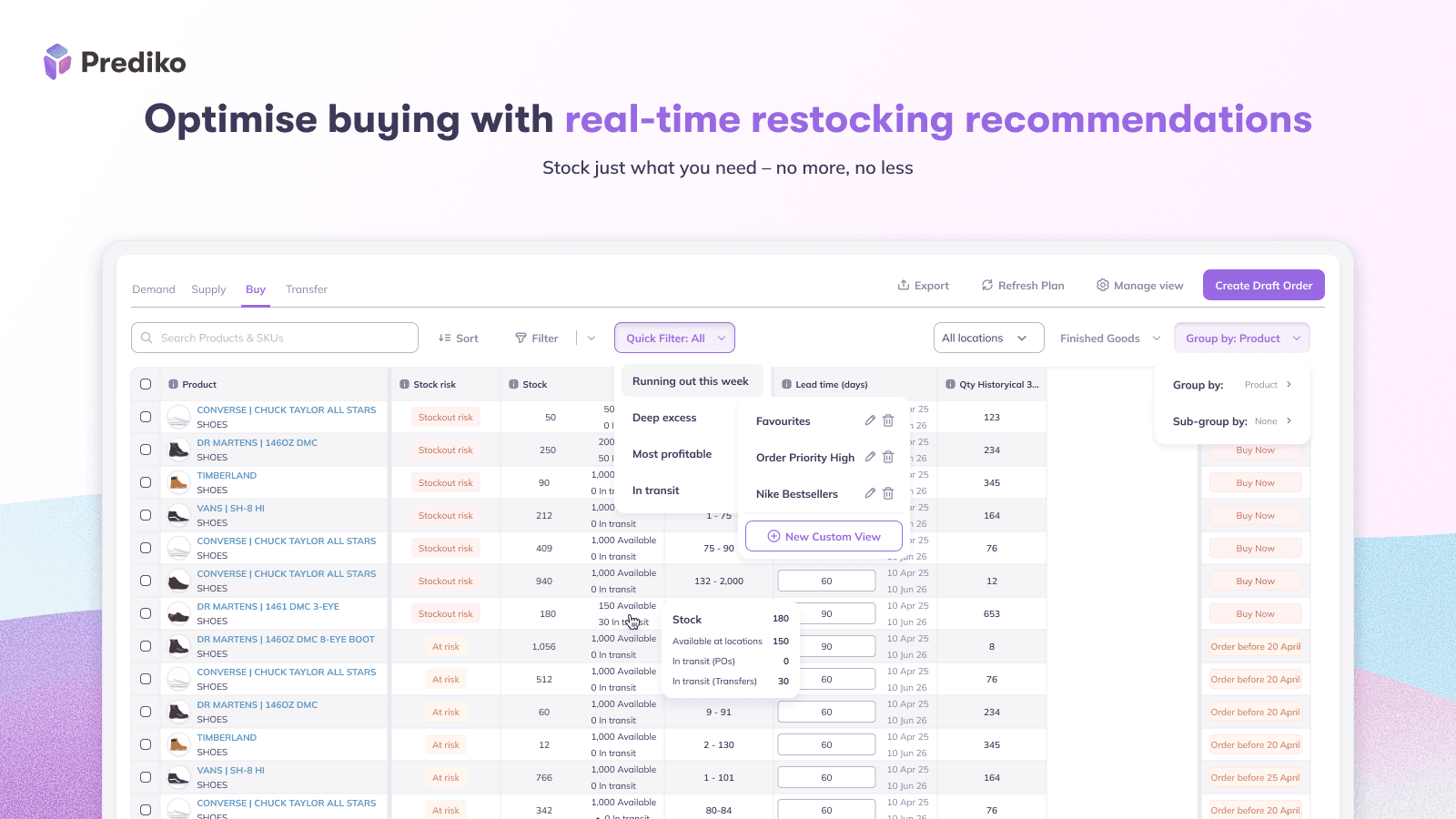Change the Sub-group by None option
The height and width of the screenshot is (819, 1456).
[1273, 421]
